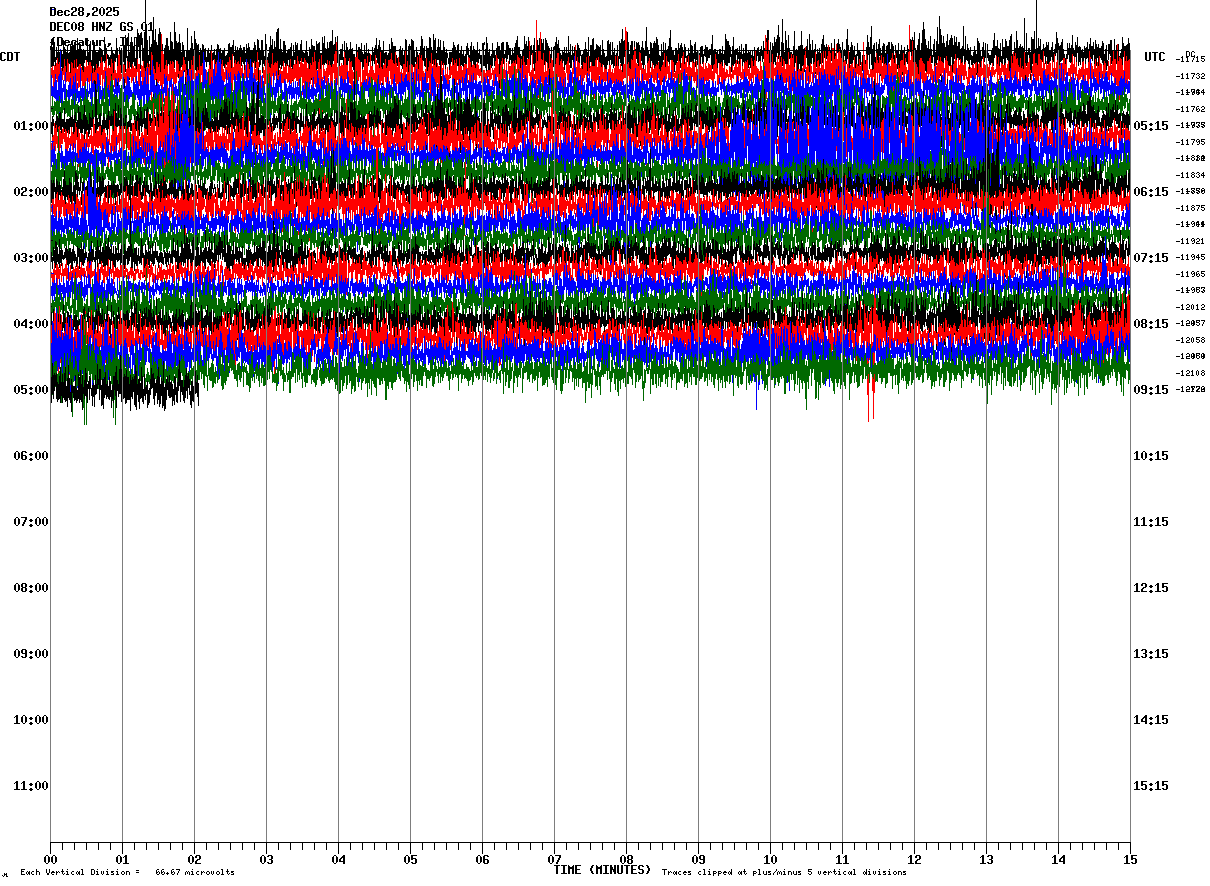Click the CDT hour label "02:00"
1210x886 pixels.
(31, 192)
